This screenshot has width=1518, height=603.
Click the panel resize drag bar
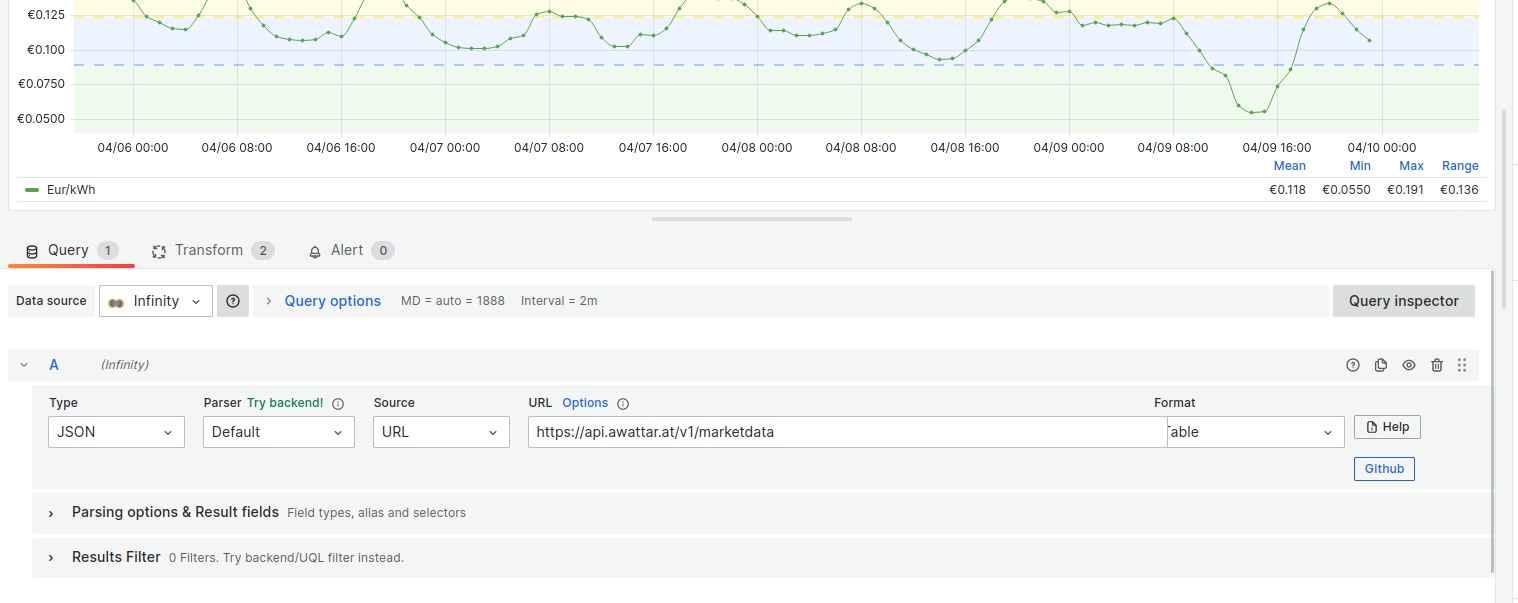751,218
